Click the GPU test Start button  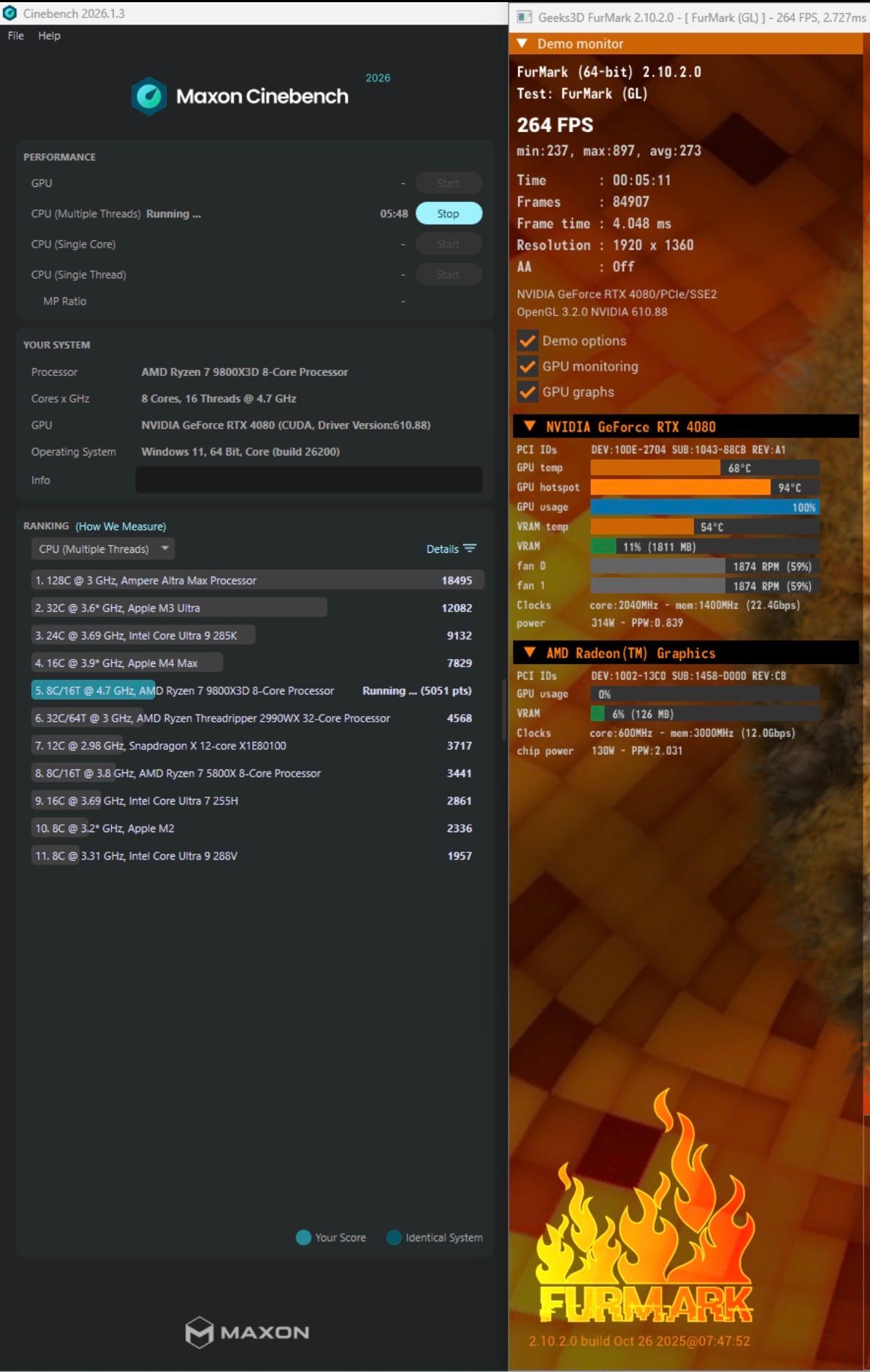[x=448, y=183]
